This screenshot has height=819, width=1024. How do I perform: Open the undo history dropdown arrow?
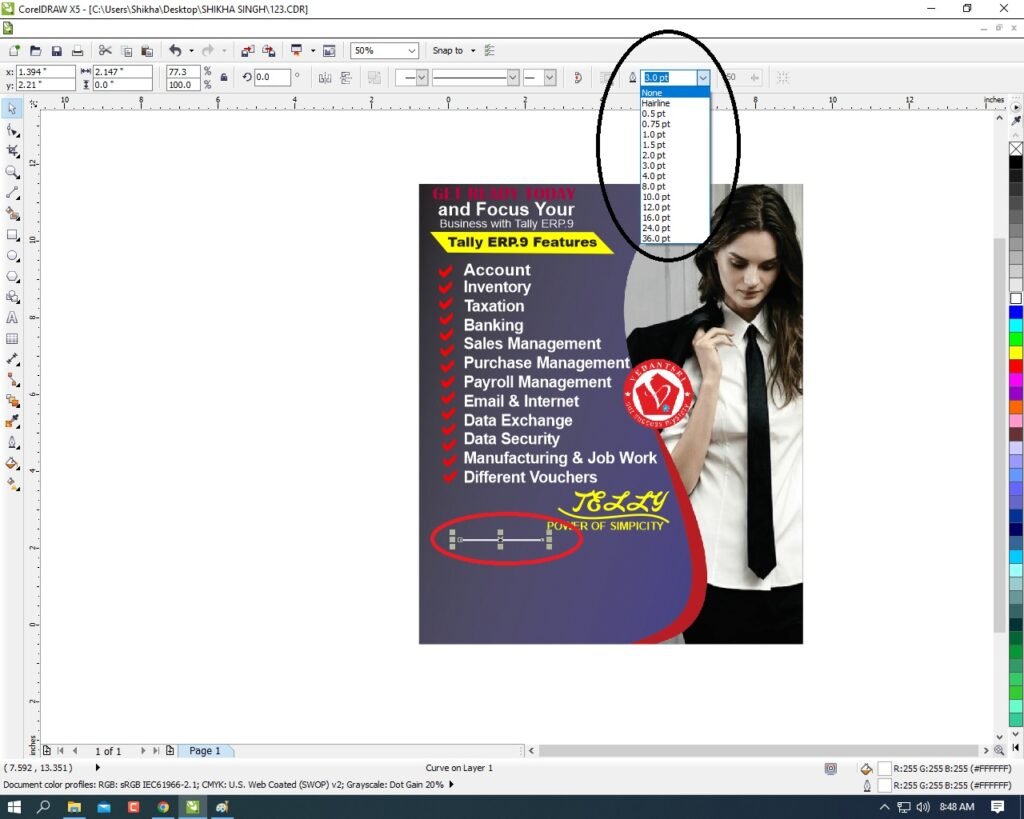(191, 50)
